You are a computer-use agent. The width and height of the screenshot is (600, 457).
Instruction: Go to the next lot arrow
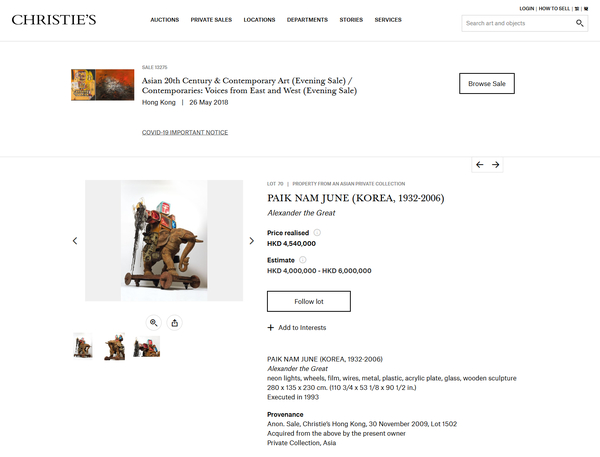click(x=496, y=165)
